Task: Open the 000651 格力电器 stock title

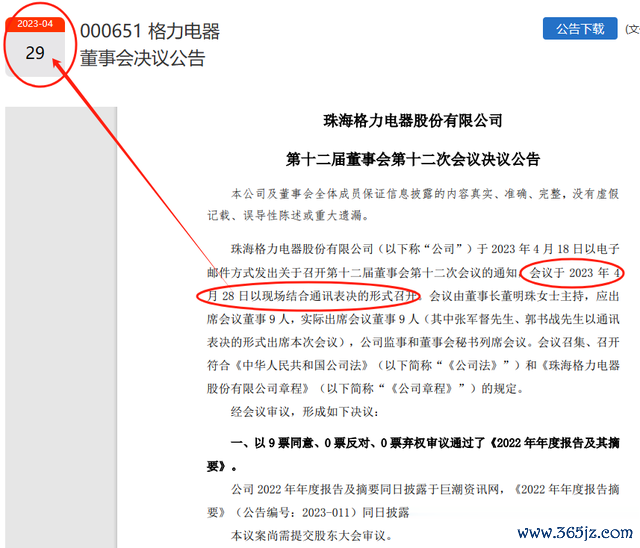Action: [150, 32]
